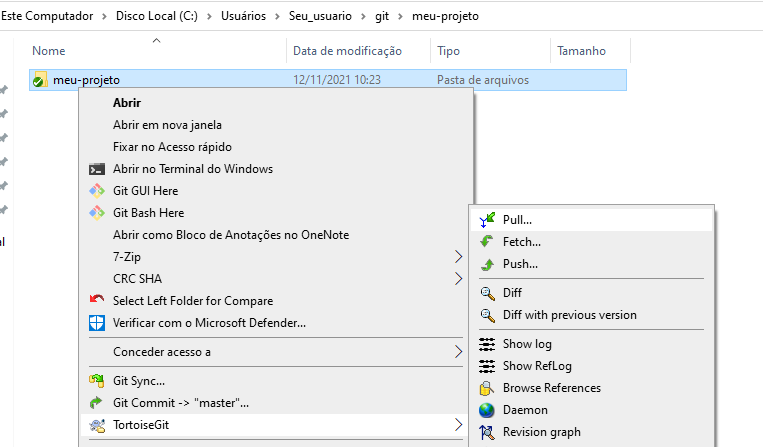Expand the Conceder acesso a submenu arrow

pyautogui.click(x=458, y=352)
